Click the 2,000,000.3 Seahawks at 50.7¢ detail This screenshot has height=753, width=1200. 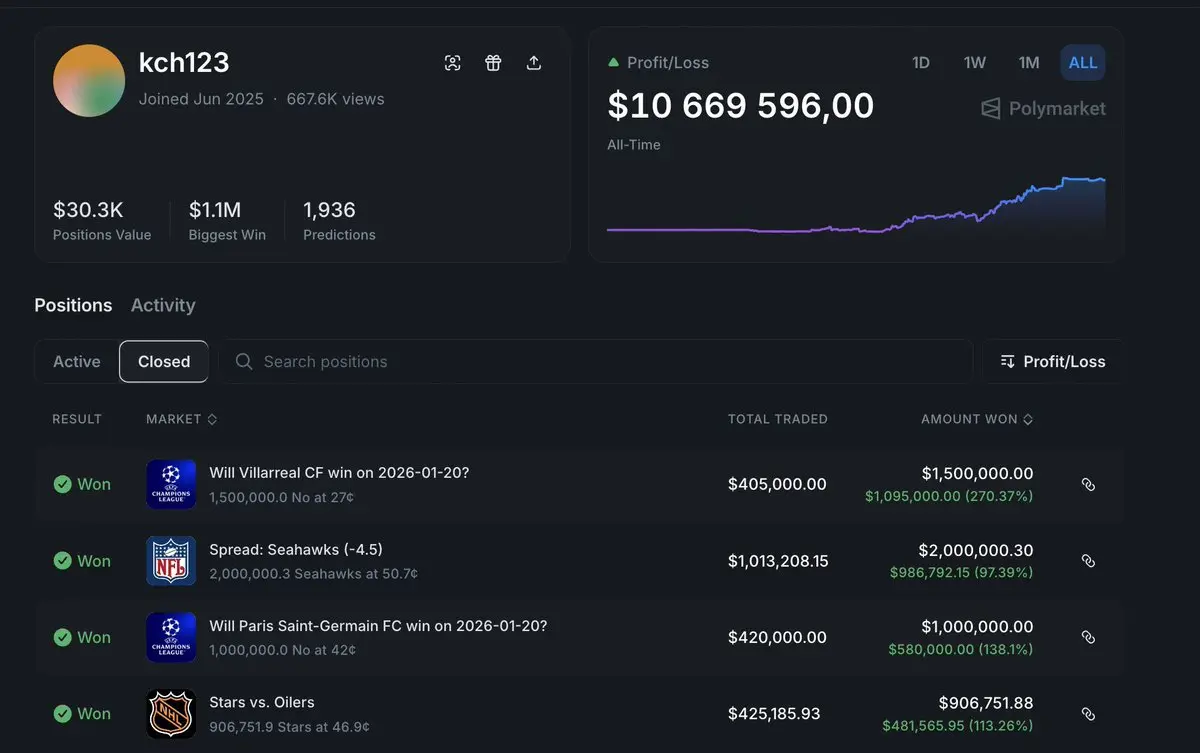pyautogui.click(x=314, y=574)
